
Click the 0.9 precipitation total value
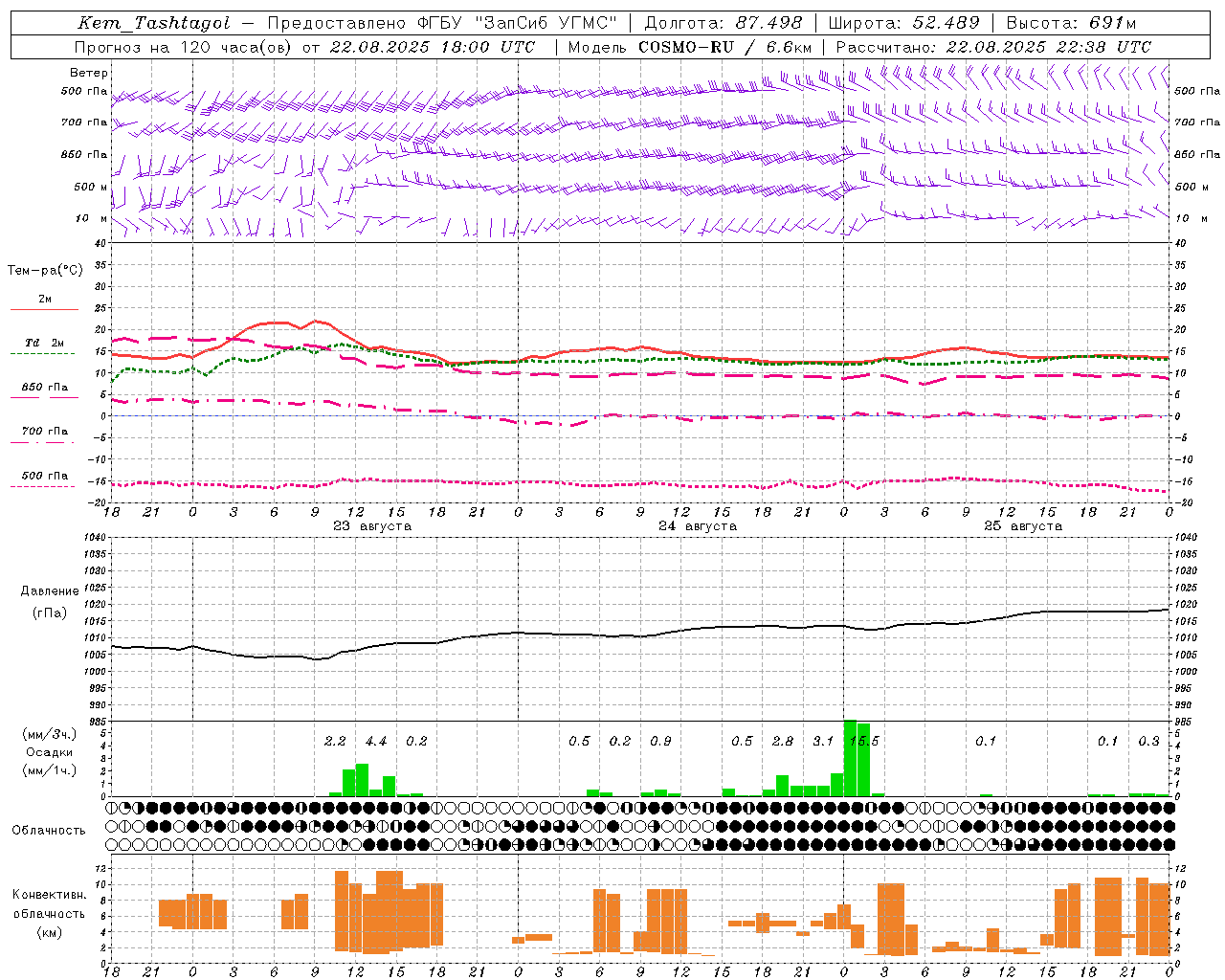click(660, 741)
